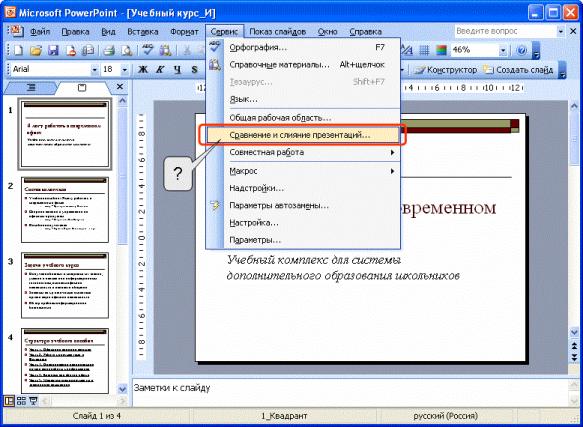Open the Вставка menu

(143, 32)
